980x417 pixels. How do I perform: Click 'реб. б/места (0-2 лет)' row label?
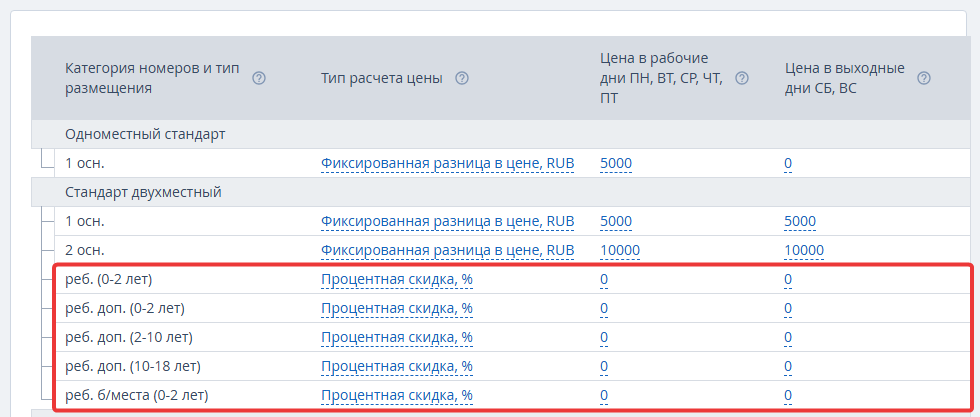pyautogui.click(x=136, y=395)
